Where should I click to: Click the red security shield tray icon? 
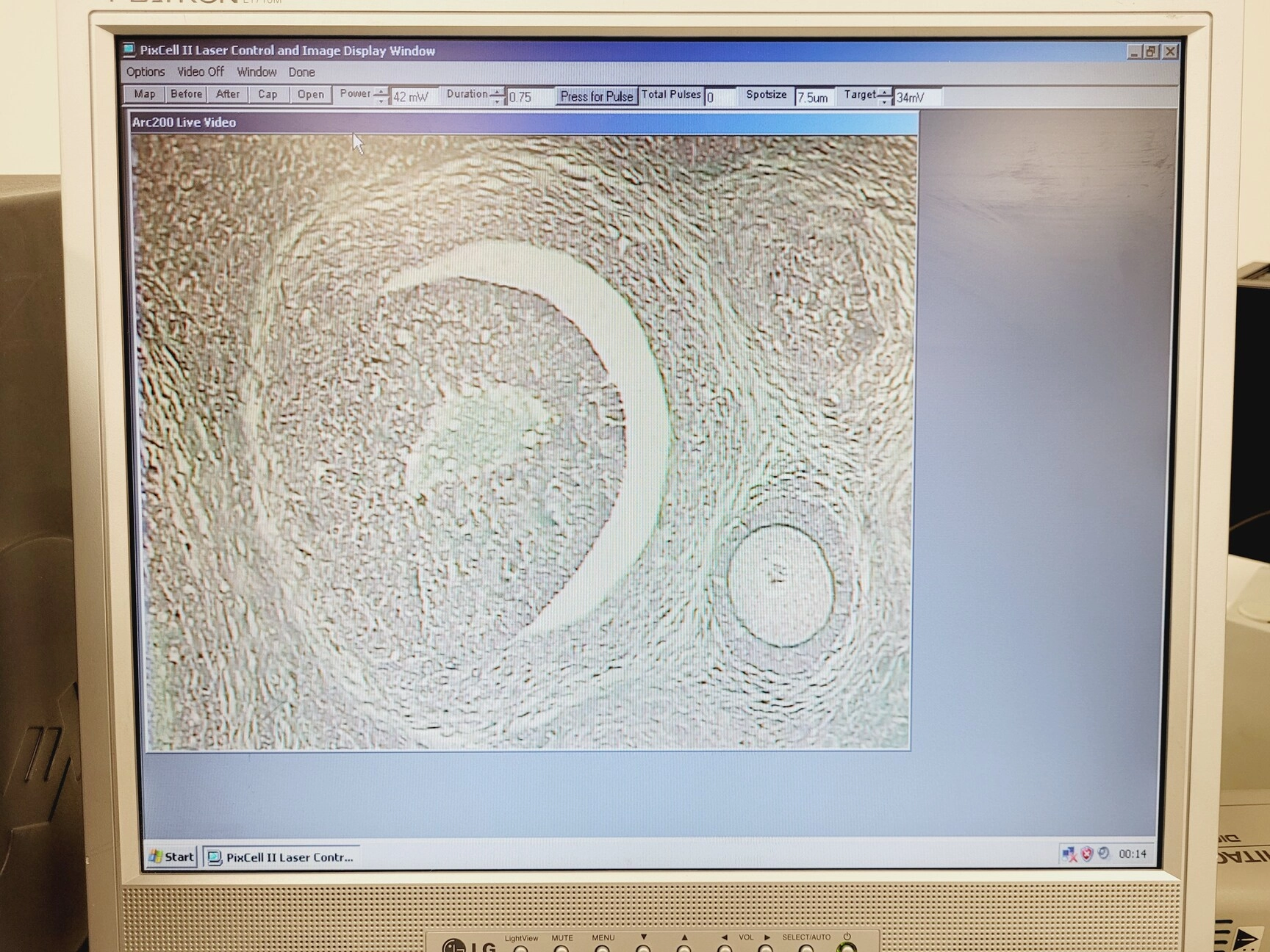(1087, 854)
